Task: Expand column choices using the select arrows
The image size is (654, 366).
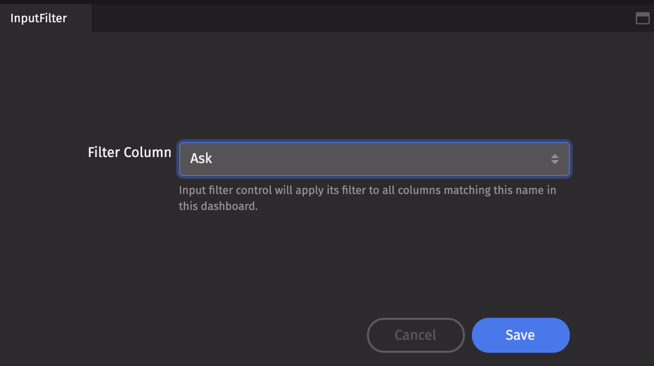Action: pyautogui.click(x=554, y=159)
